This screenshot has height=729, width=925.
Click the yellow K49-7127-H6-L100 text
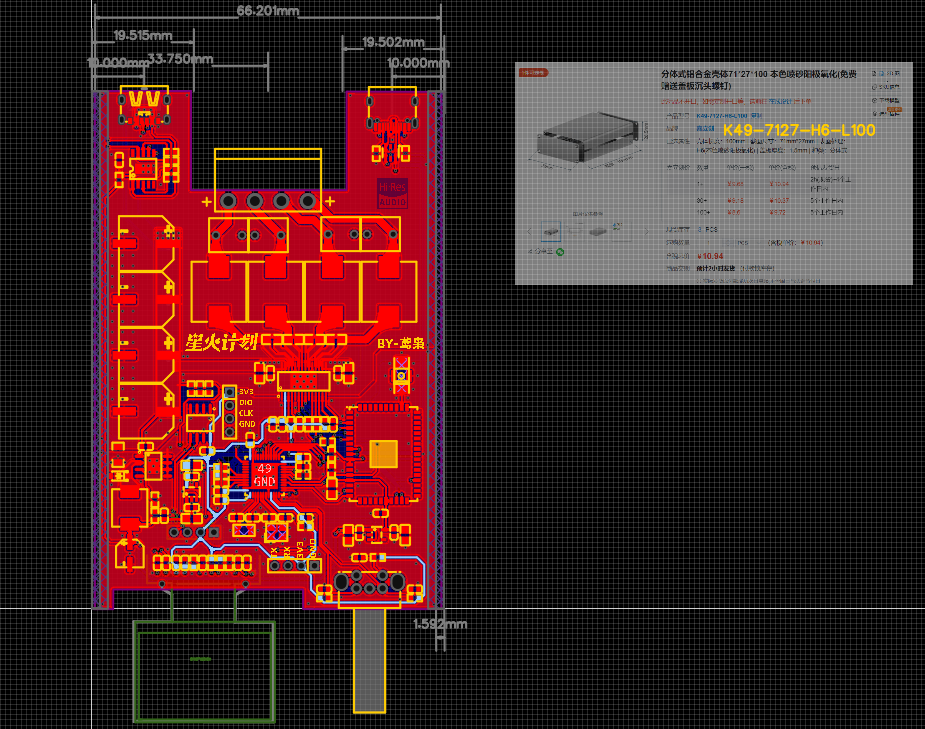click(x=799, y=130)
